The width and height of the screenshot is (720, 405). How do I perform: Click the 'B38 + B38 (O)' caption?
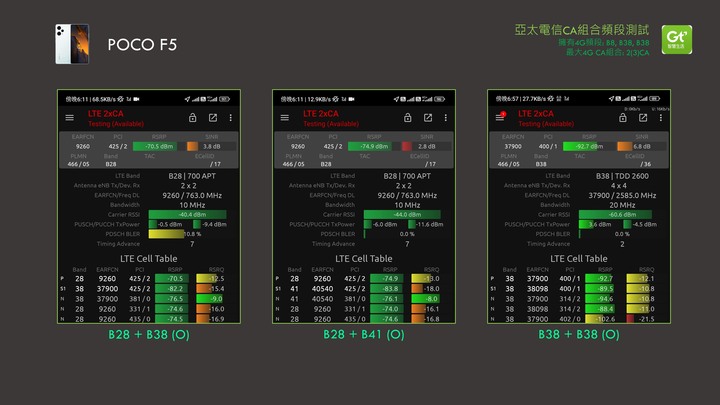click(579, 335)
